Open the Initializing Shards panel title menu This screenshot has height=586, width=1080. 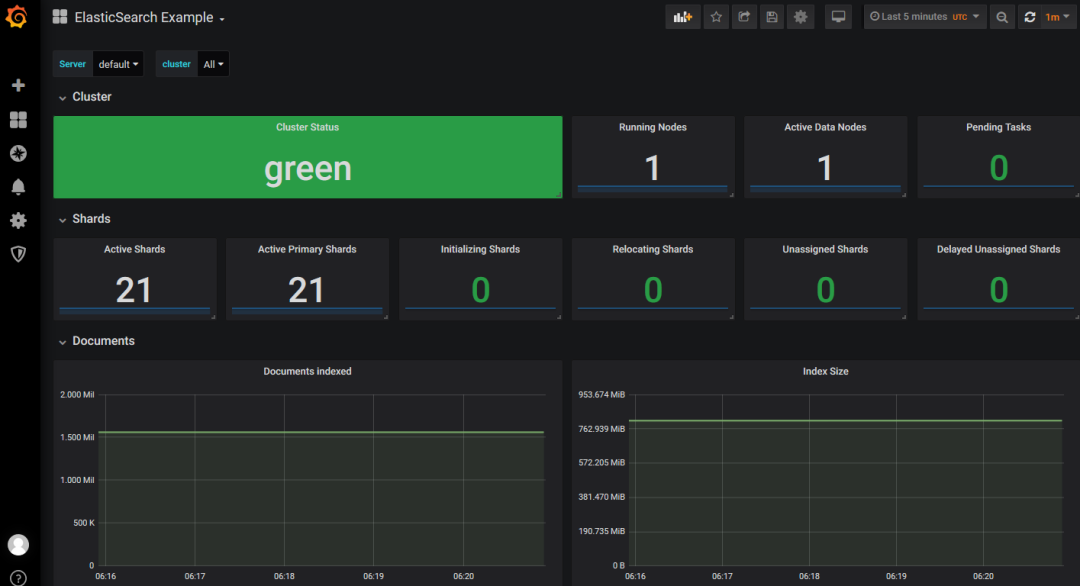click(x=480, y=249)
